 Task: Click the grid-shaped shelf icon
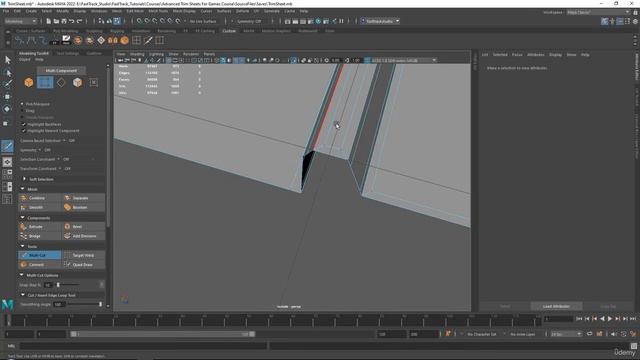coord(136,40)
